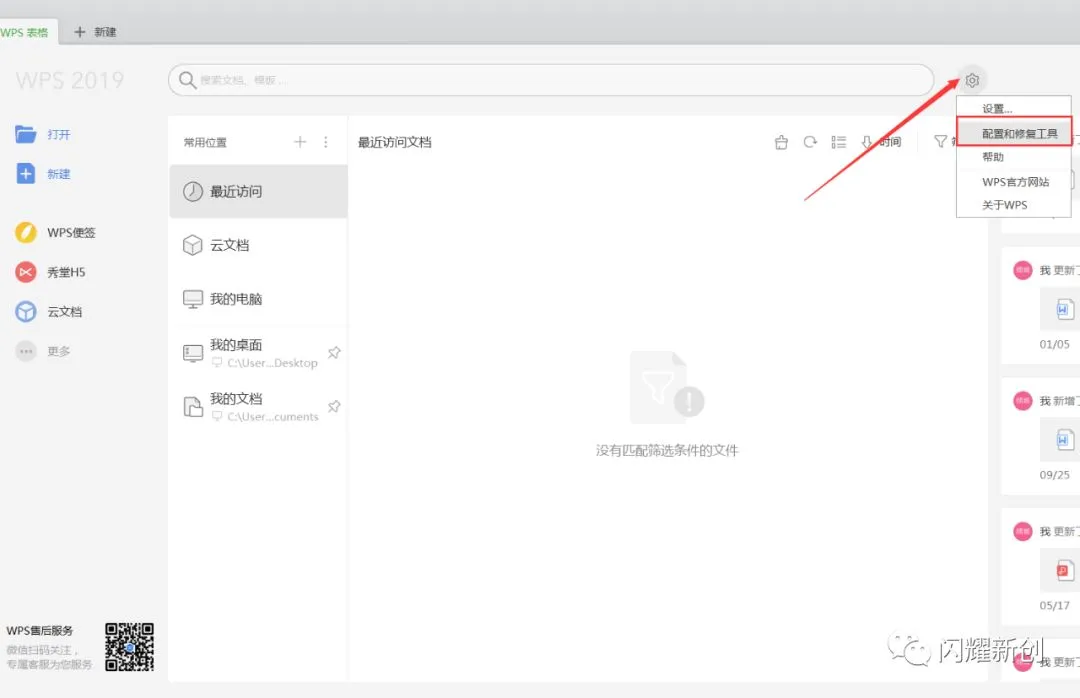Open a new tab with 新建
The image size is (1080, 698).
point(95,32)
